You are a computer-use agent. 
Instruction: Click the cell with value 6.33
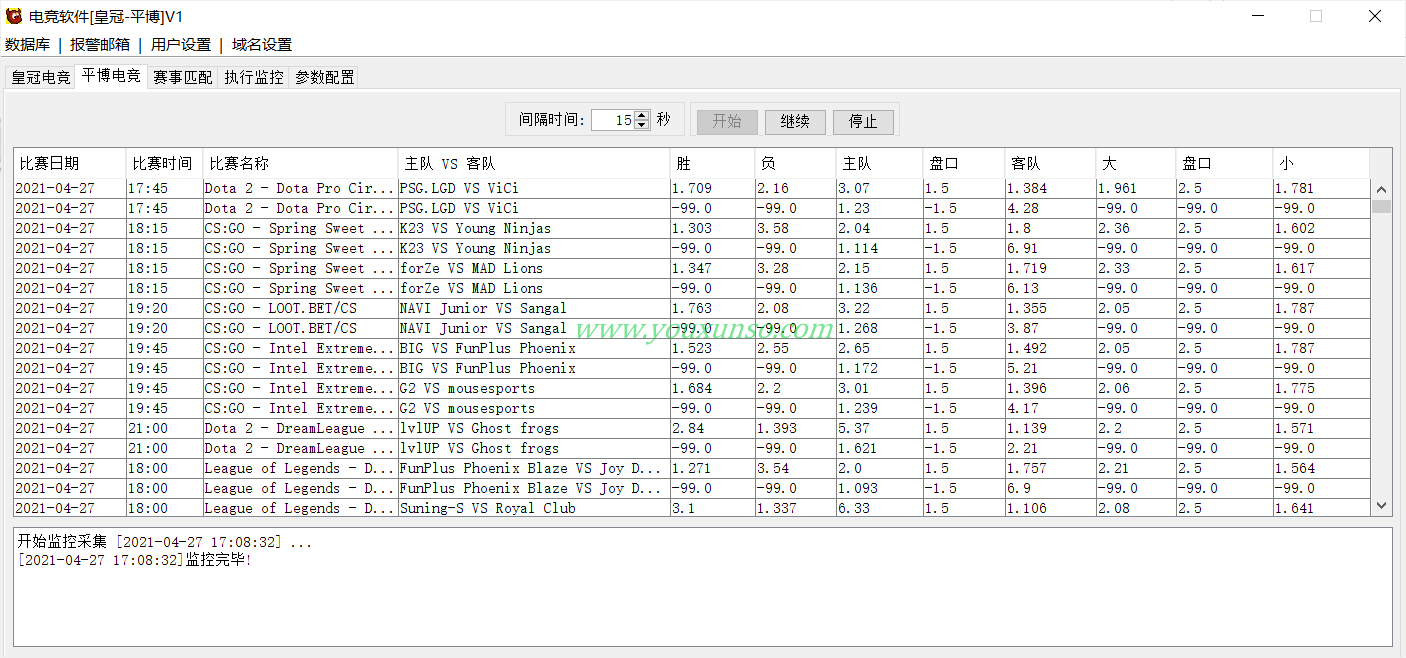[x=879, y=508]
